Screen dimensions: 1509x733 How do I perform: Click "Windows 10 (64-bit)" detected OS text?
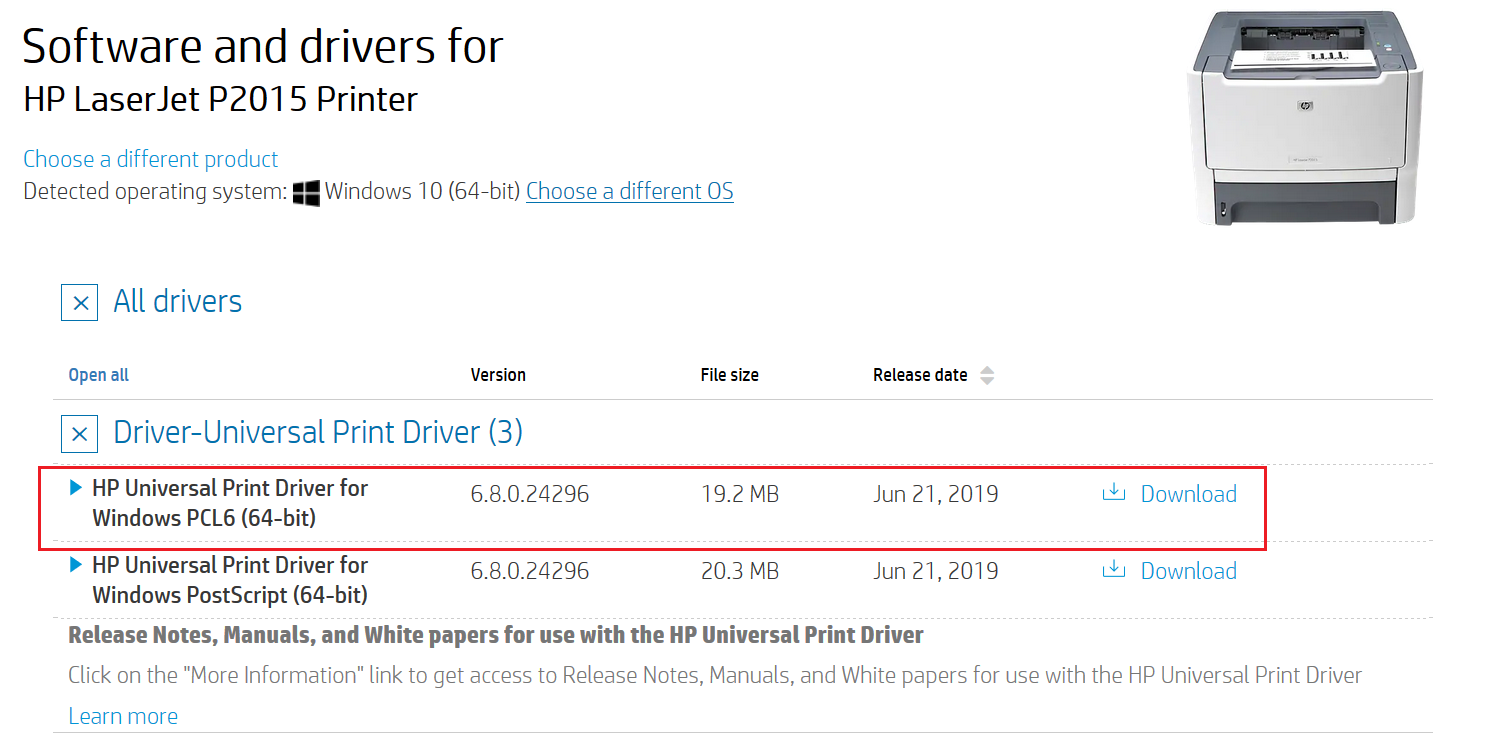coord(423,191)
